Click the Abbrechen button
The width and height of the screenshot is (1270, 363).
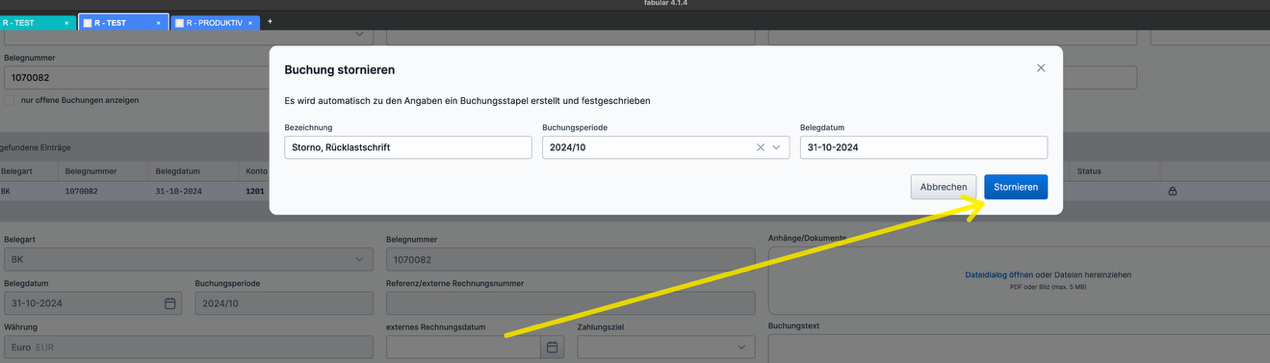point(943,187)
